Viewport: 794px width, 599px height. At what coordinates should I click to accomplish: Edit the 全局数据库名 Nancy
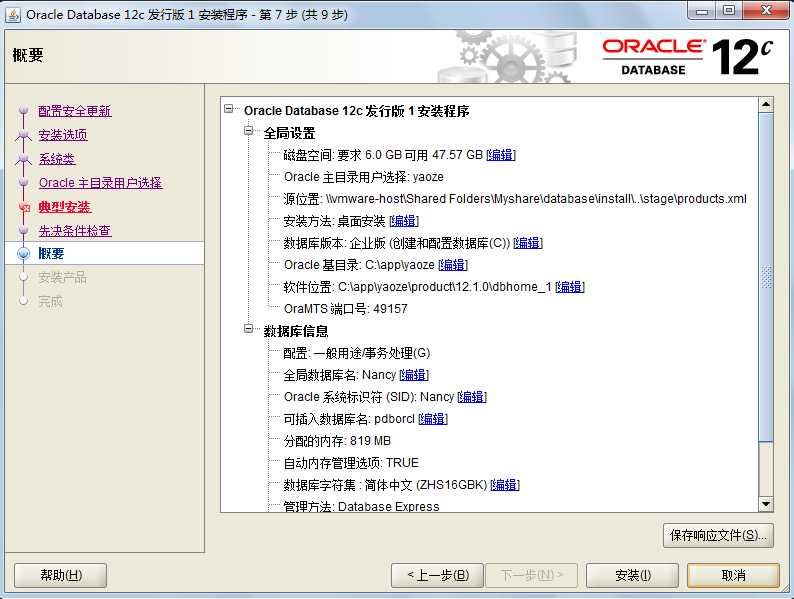414,375
